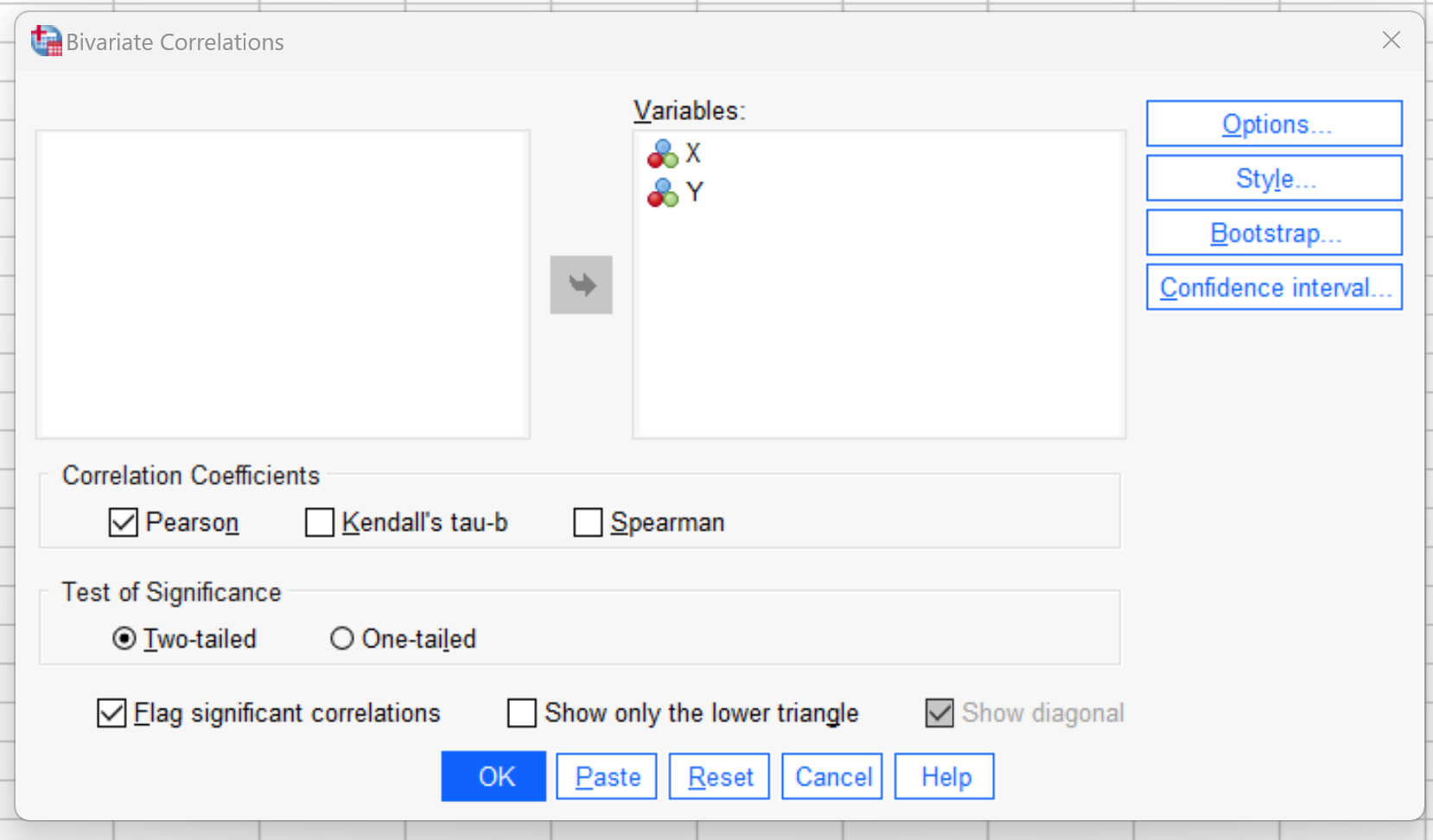Reset the dialog settings

(x=719, y=776)
